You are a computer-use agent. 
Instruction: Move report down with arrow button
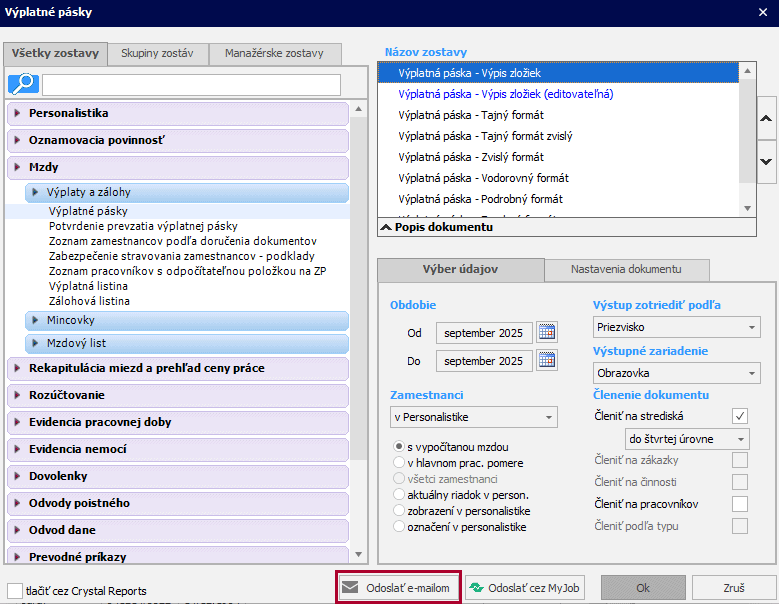[766, 160]
